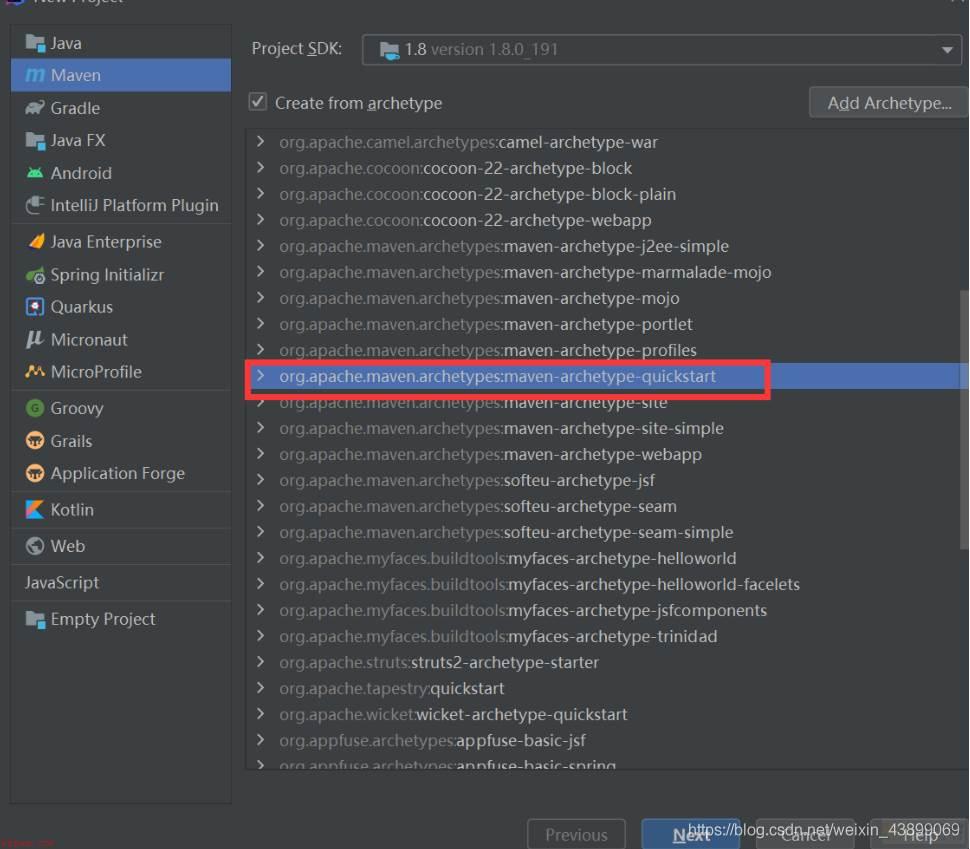The height and width of the screenshot is (849, 970).
Task: Expand the camel-archetype-war entry
Action: 260,142
